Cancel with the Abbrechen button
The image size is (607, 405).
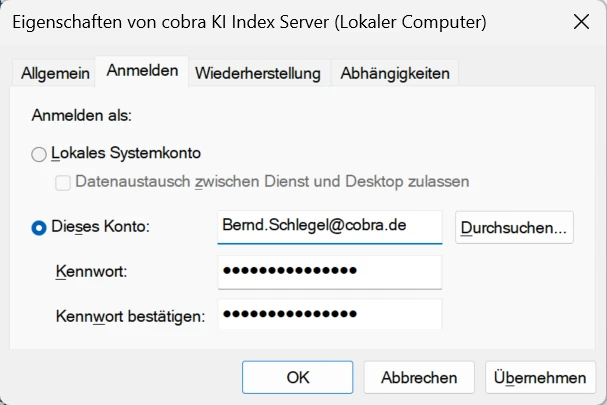click(x=419, y=377)
